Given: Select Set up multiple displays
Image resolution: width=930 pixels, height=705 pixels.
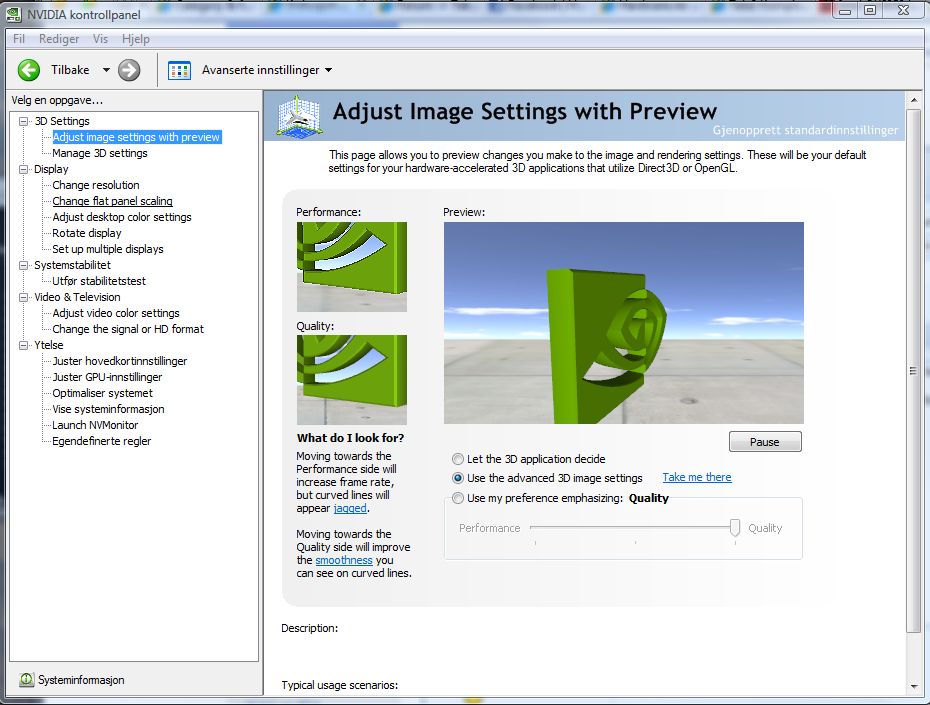Looking at the screenshot, I should point(107,249).
